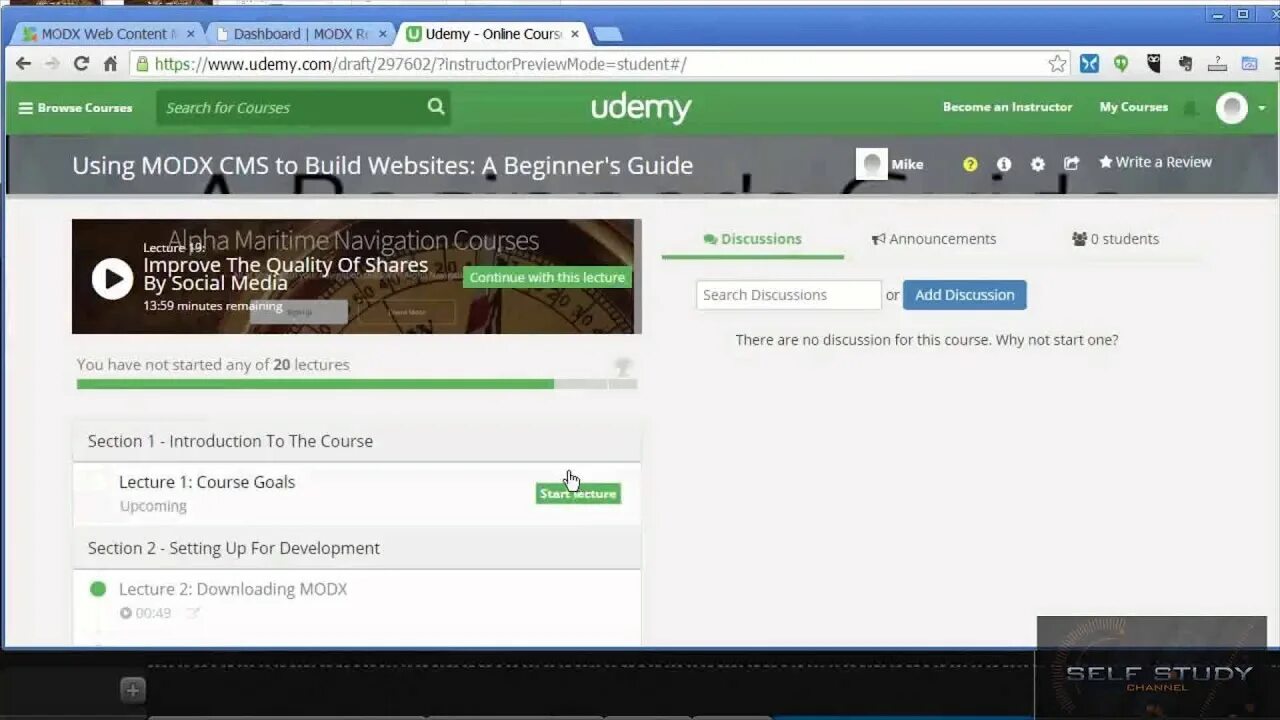Click the trophy icon above progress bar
1280x720 pixels.
point(623,367)
